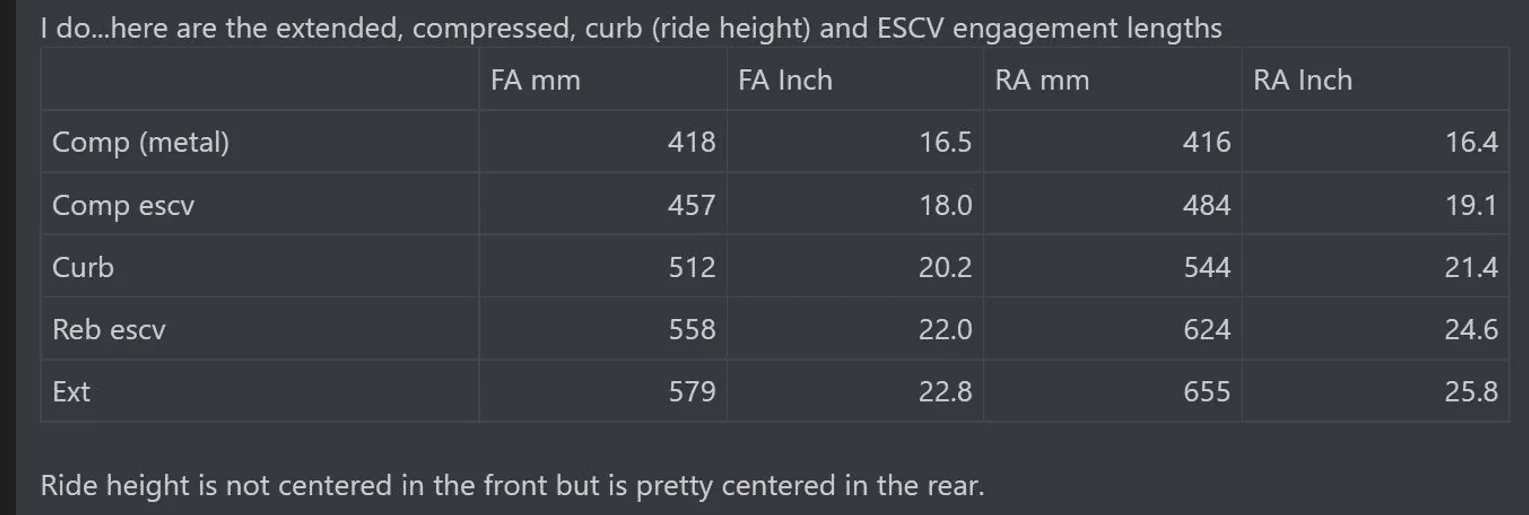Select the RA Inch column header

[x=1302, y=80]
